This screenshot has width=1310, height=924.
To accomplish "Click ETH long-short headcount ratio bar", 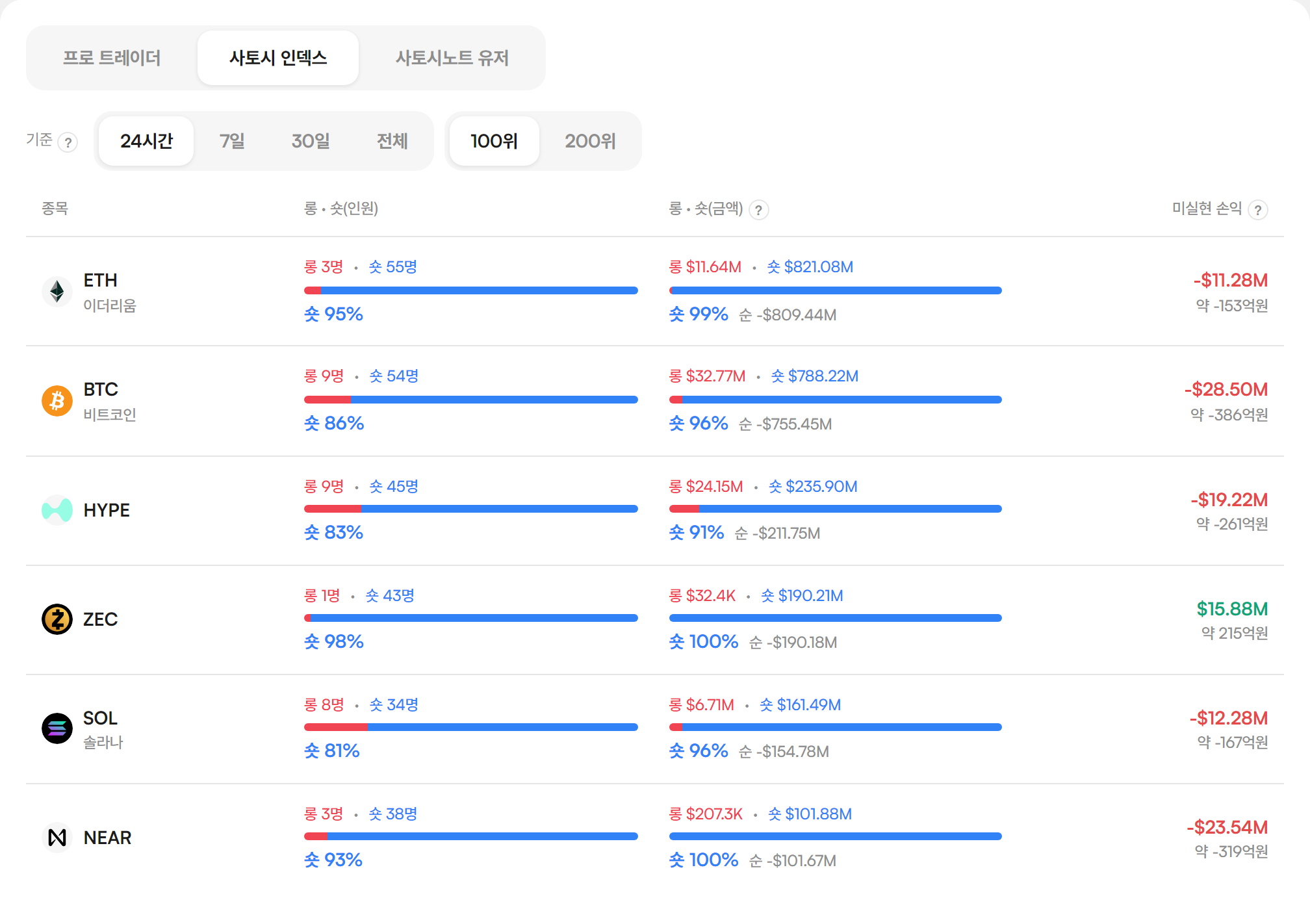I will point(471,290).
